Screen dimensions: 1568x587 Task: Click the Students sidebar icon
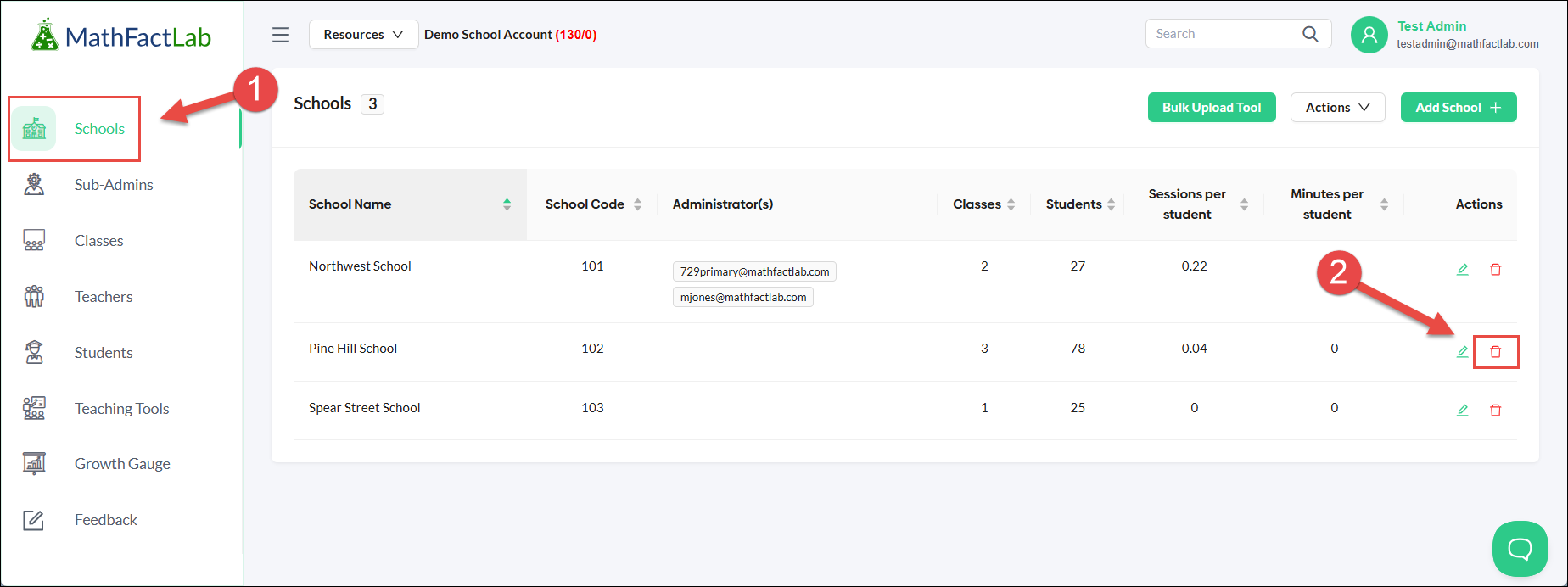click(x=34, y=352)
